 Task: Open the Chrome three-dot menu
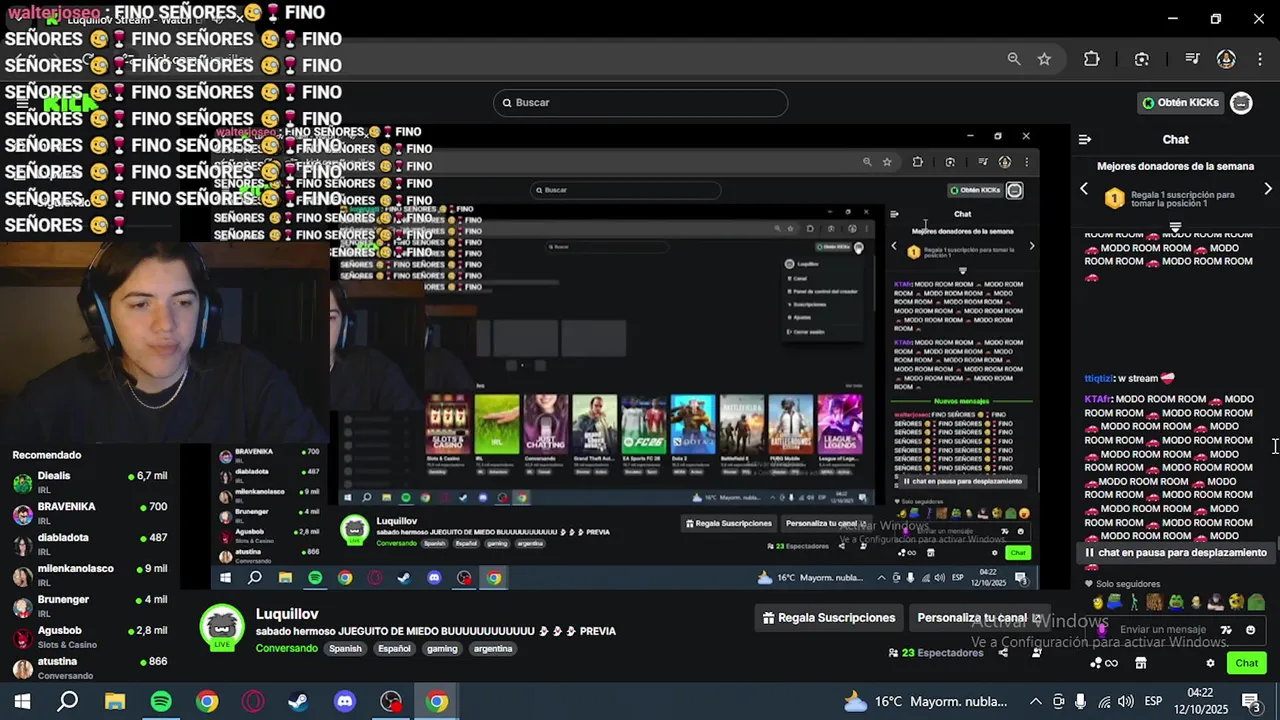[1258, 59]
